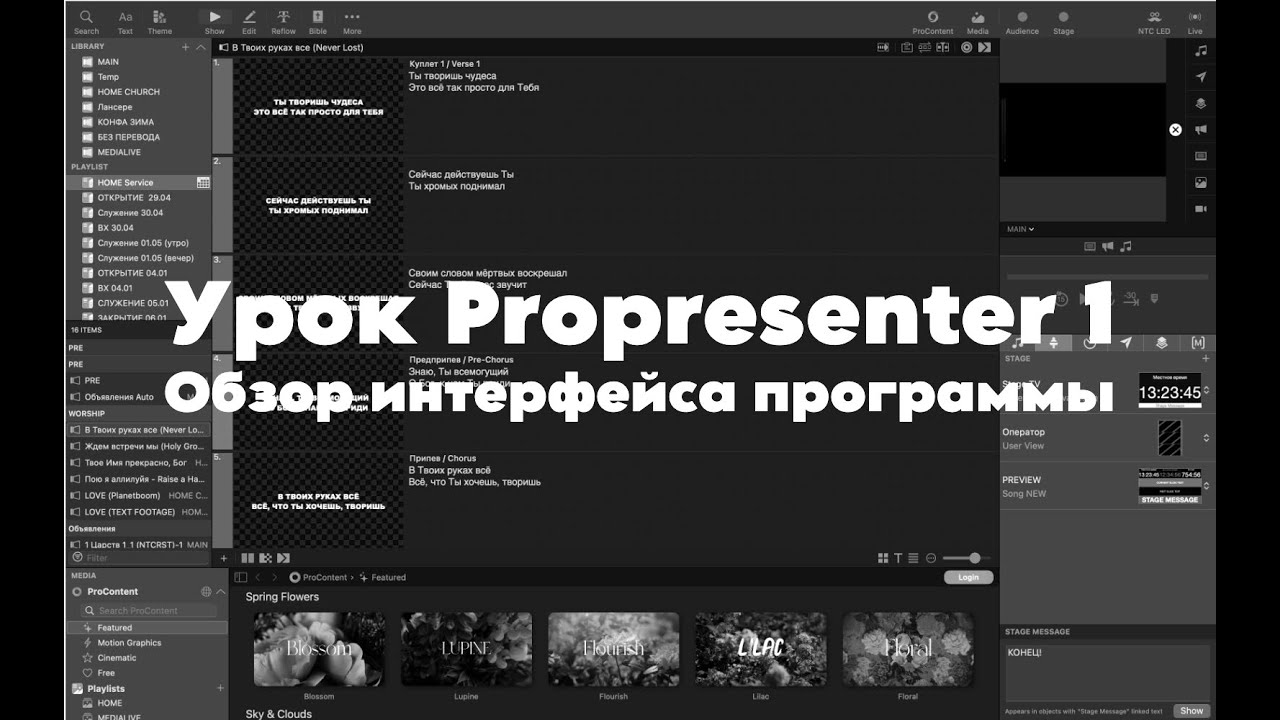Image resolution: width=1280 pixels, height=720 pixels.
Task: Change the PREVIEW stage layout stepper
Action: [x=1206, y=486]
